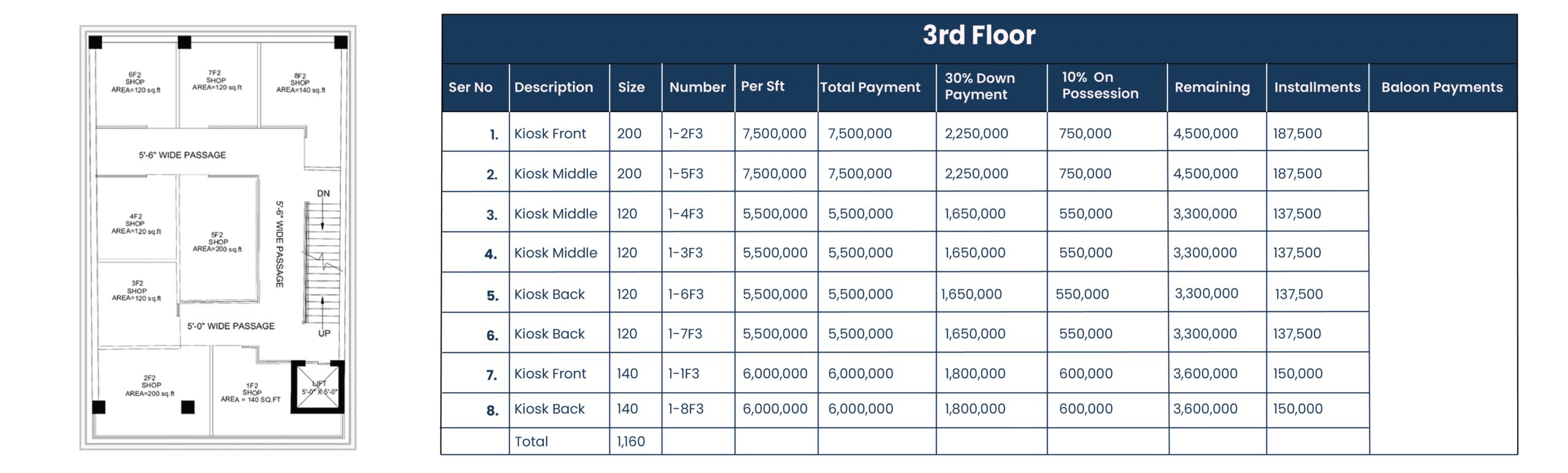Select shop 6F2 on the floor plan

point(135,83)
